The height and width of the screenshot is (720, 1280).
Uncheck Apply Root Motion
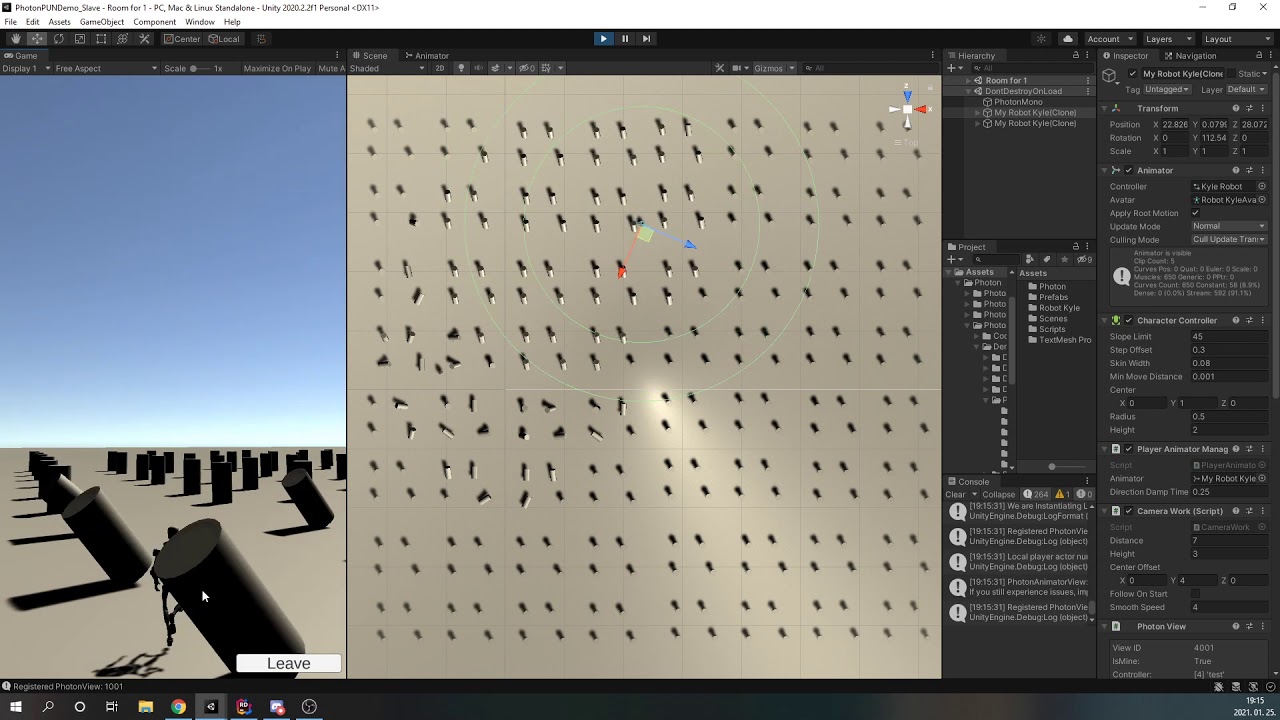coord(1195,213)
